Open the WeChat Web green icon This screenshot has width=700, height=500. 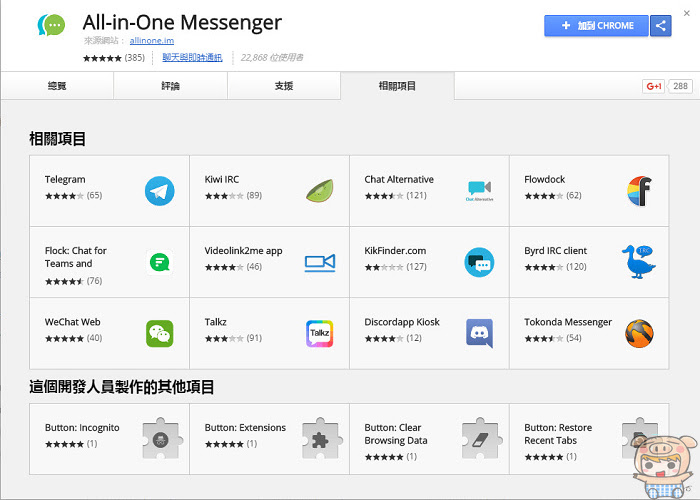159,333
